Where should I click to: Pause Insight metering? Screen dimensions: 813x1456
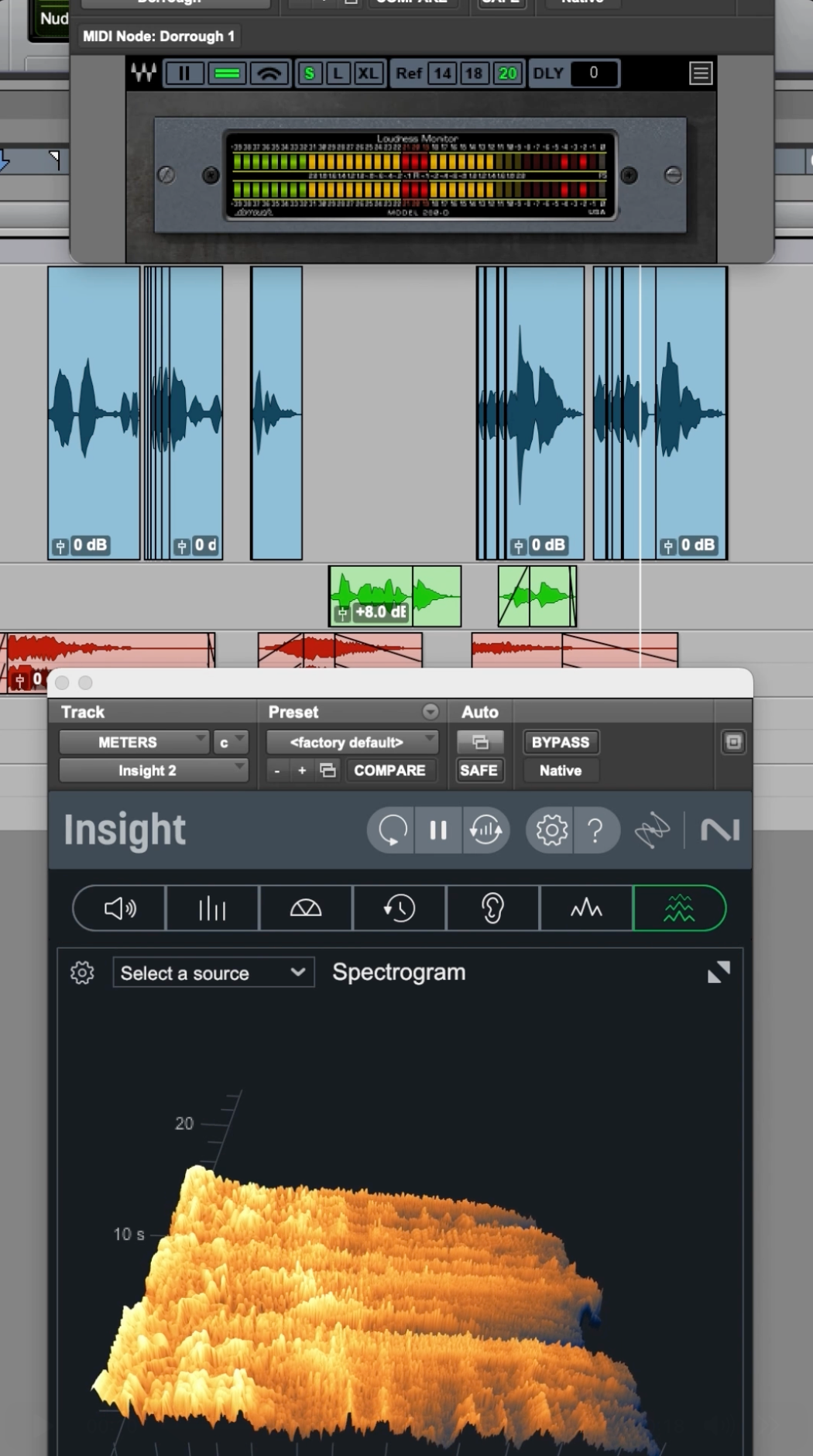(x=438, y=830)
